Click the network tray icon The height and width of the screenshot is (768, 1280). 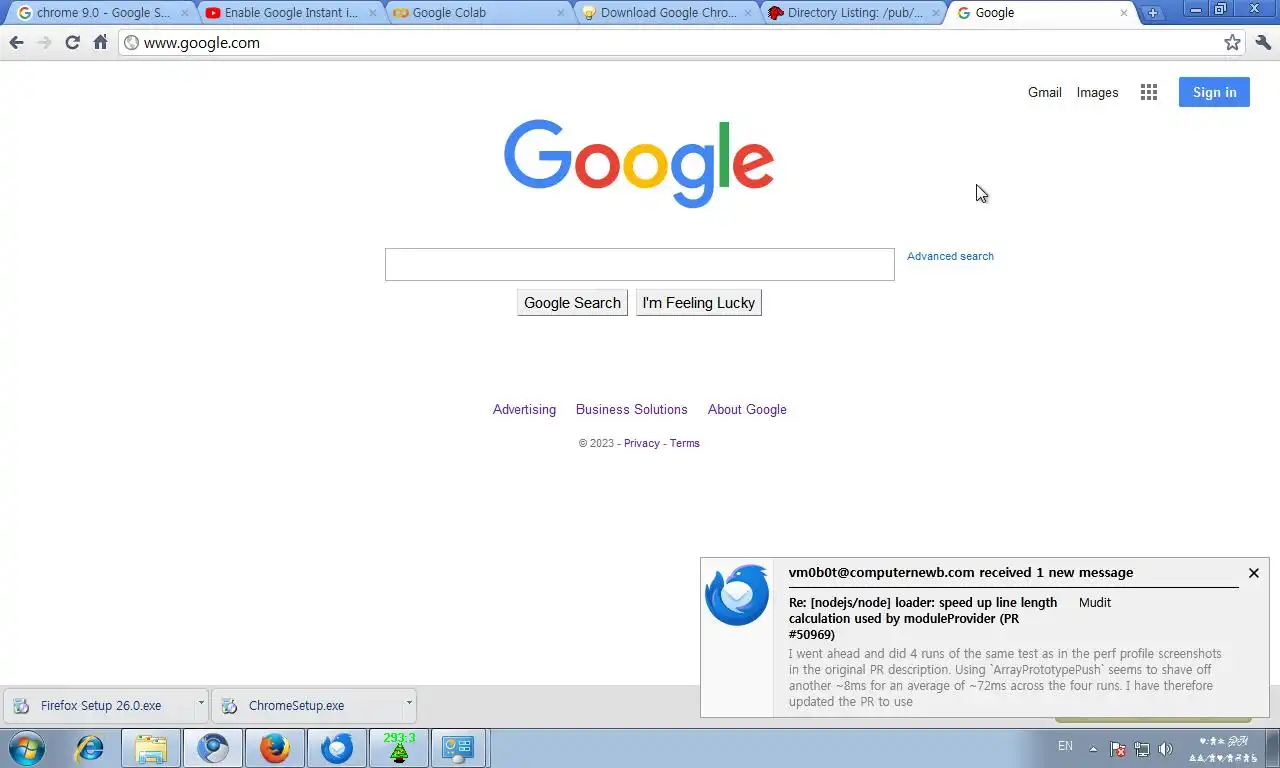click(x=1142, y=749)
